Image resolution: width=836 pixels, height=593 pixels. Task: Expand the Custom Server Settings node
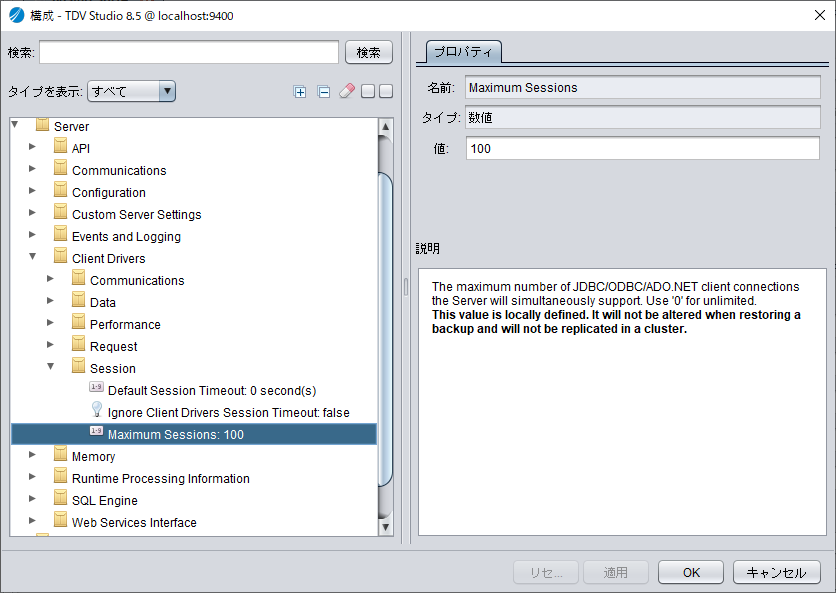pos(32,212)
